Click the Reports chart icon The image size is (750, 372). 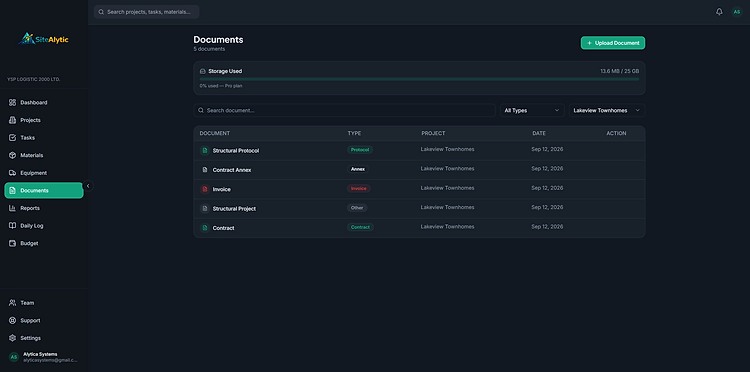point(12,208)
